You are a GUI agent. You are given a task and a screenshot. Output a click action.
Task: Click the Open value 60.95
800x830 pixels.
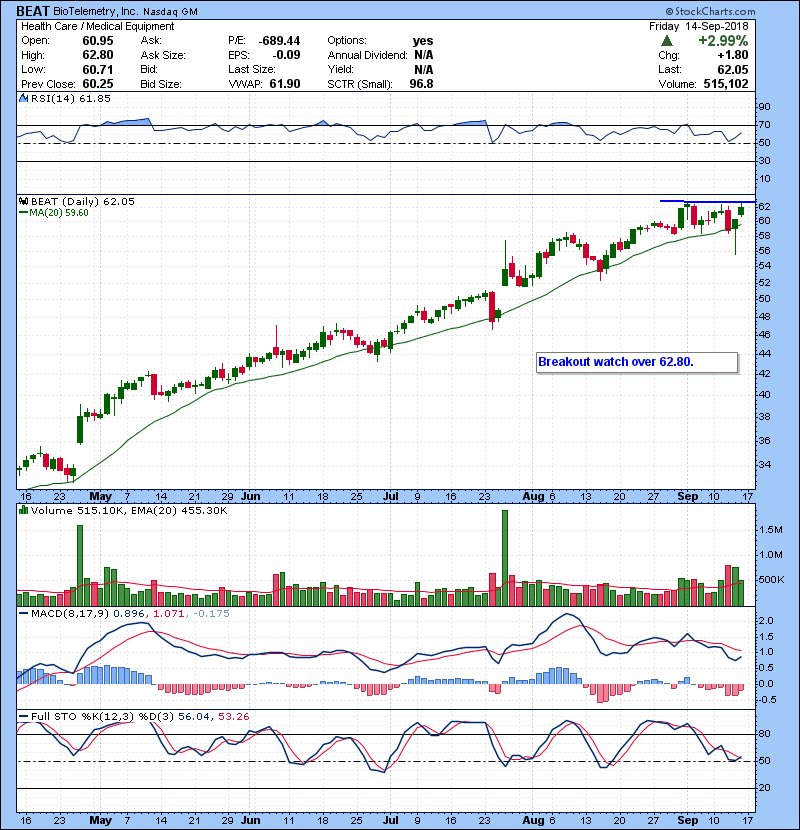point(97,41)
